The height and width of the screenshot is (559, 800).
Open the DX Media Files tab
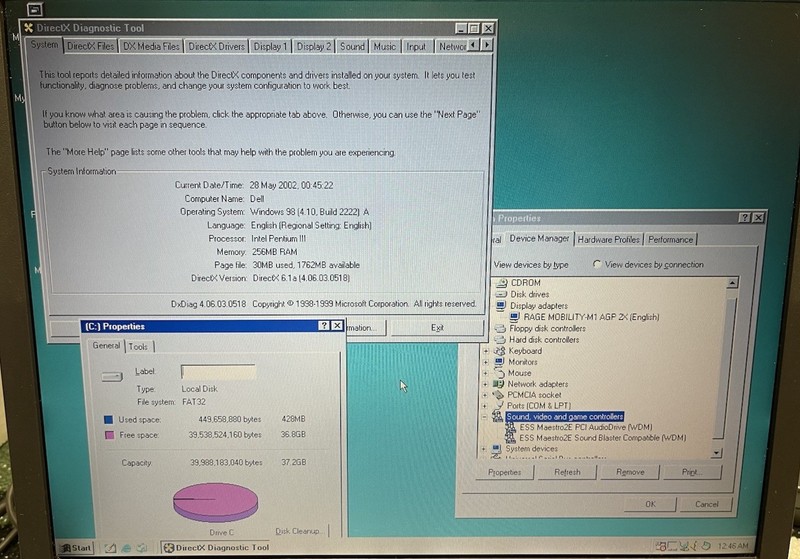[151, 46]
